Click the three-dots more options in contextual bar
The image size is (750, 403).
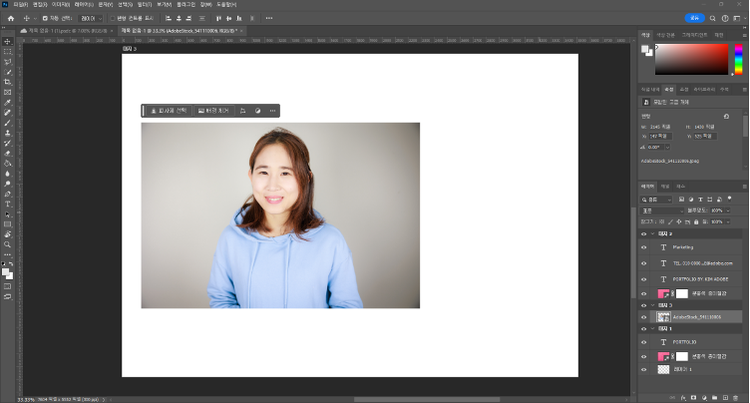click(x=271, y=110)
